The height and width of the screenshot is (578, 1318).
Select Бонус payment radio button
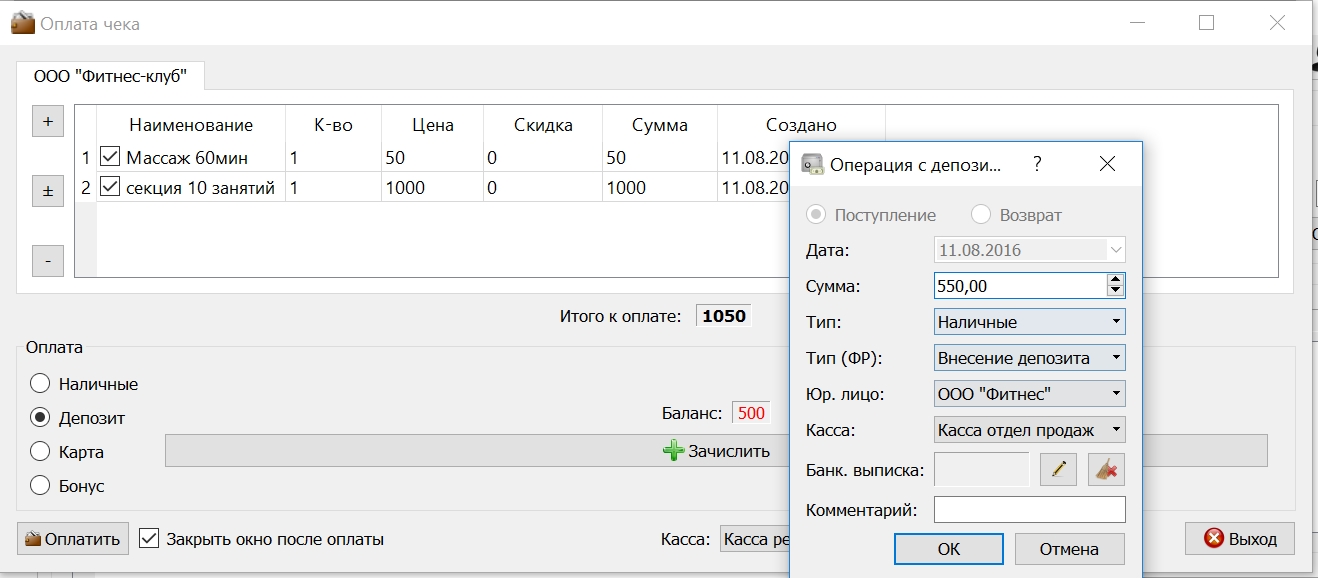(x=40, y=486)
